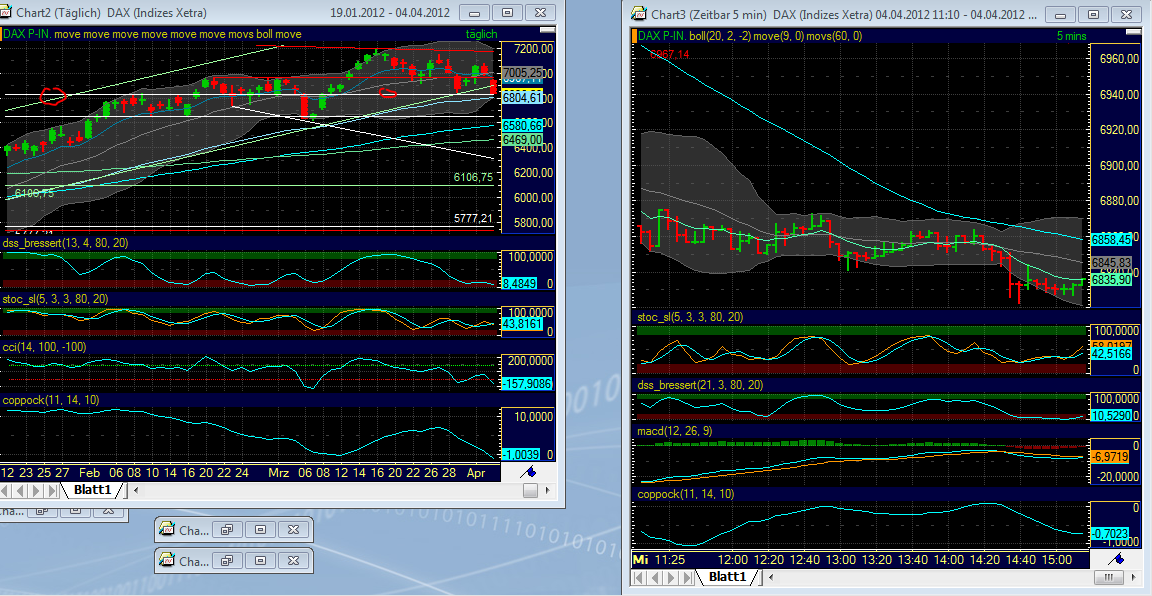Viewport: 1152px width, 596px height.
Task: Click the first-sheet navigation arrow in Chart2
Action: tap(6, 490)
